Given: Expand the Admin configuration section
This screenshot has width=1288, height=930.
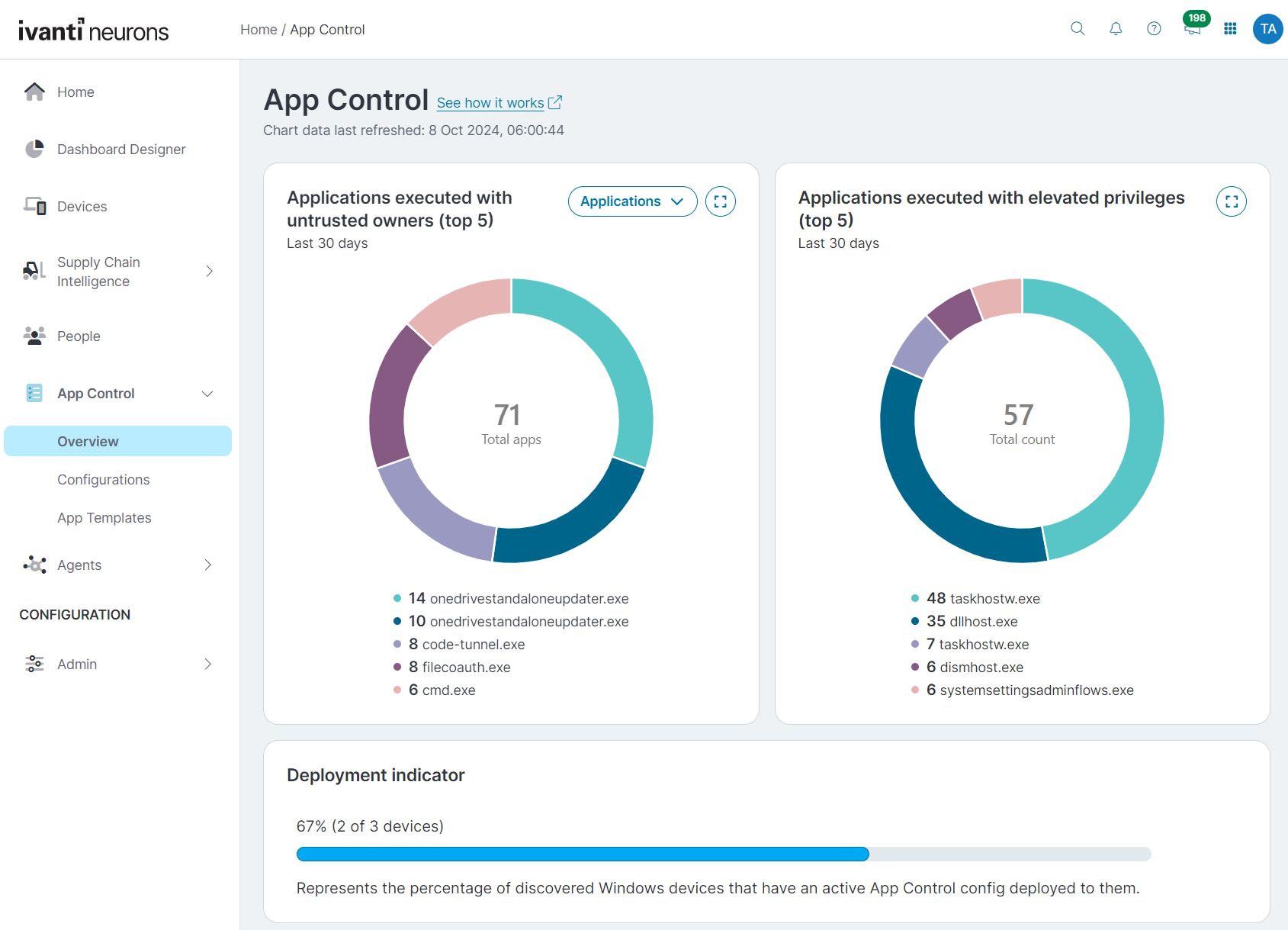Looking at the screenshot, I should 207,665.
